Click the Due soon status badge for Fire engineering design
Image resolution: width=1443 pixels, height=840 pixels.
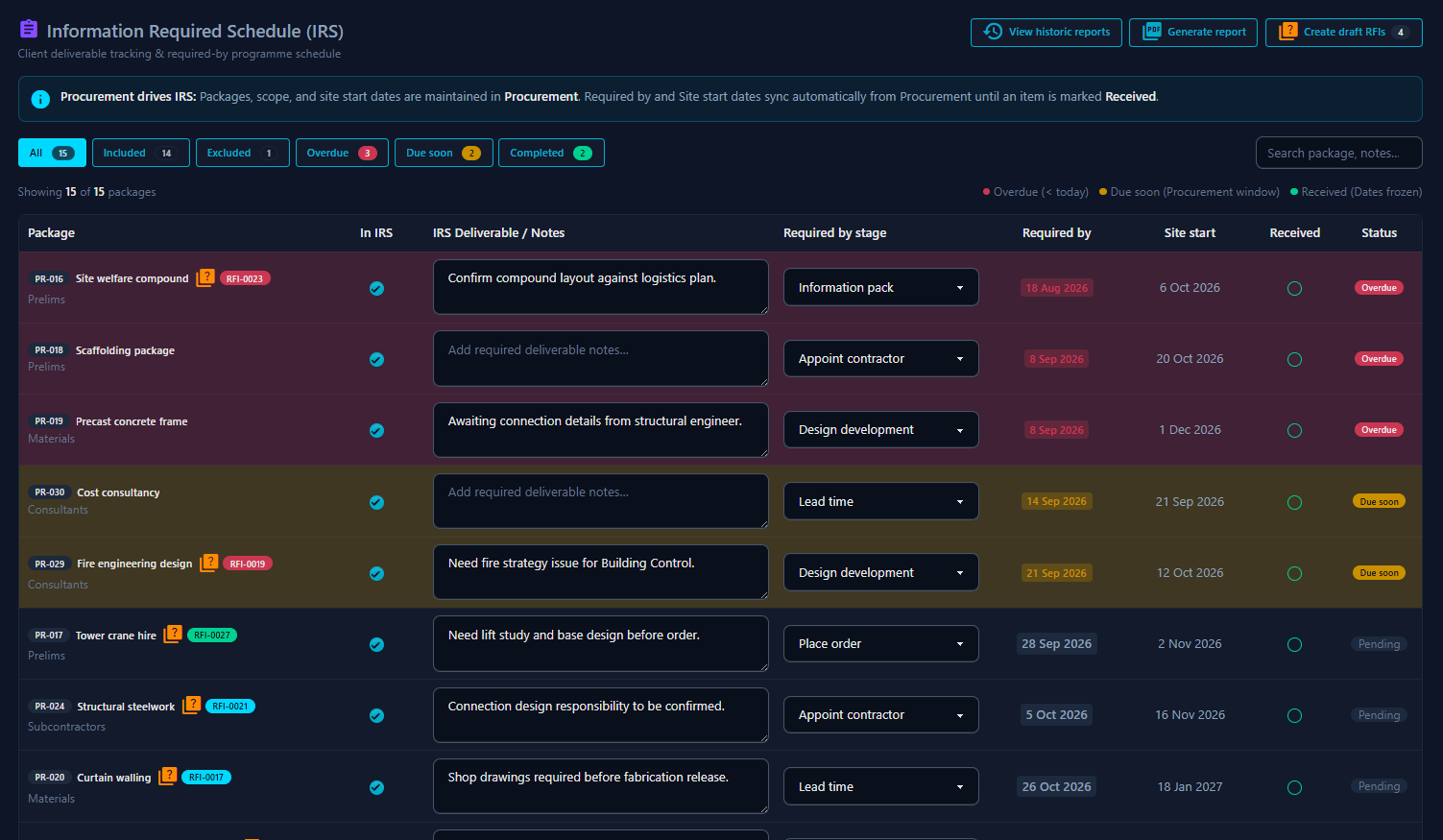[1379, 573]
